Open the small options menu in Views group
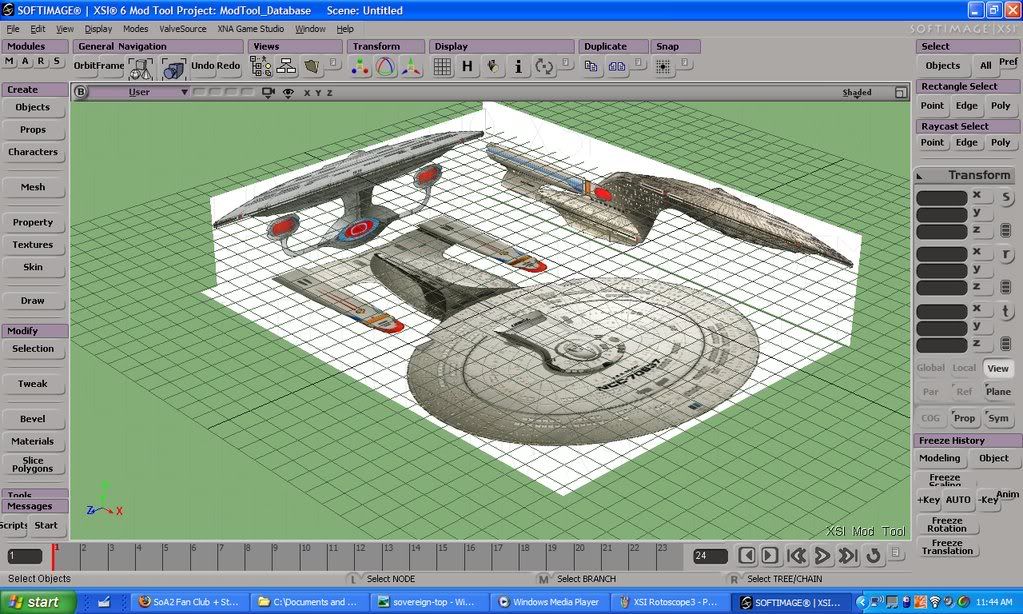Viewport: 1023px width, 614px height. tap(333, 63)
